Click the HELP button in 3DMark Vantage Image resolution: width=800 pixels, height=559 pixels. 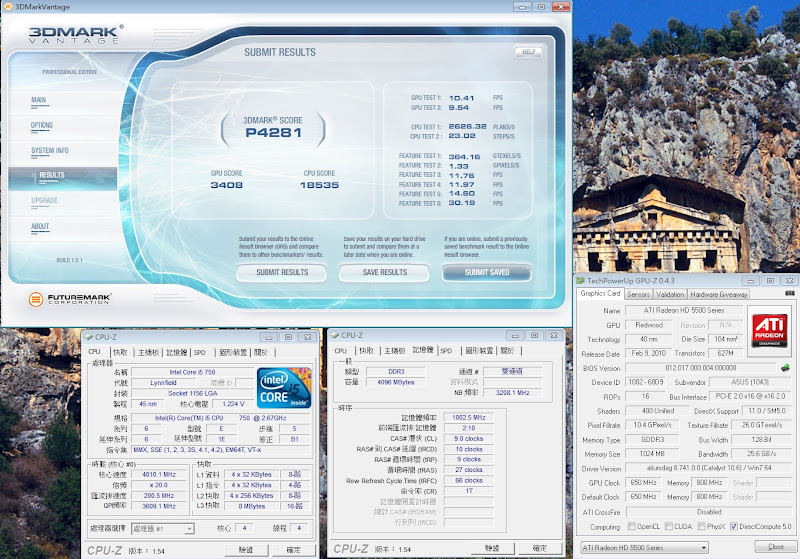point(529,52)
